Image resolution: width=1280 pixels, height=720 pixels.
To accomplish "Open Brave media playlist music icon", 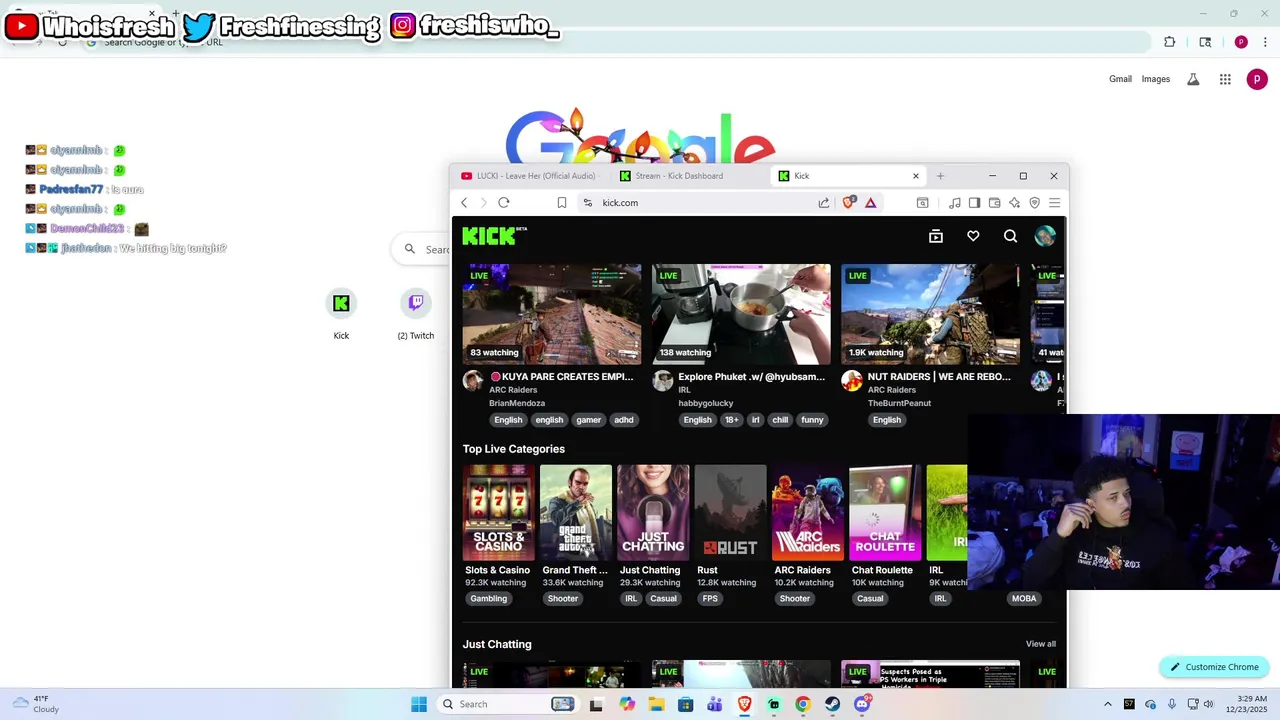I will (x=955, y=203).
